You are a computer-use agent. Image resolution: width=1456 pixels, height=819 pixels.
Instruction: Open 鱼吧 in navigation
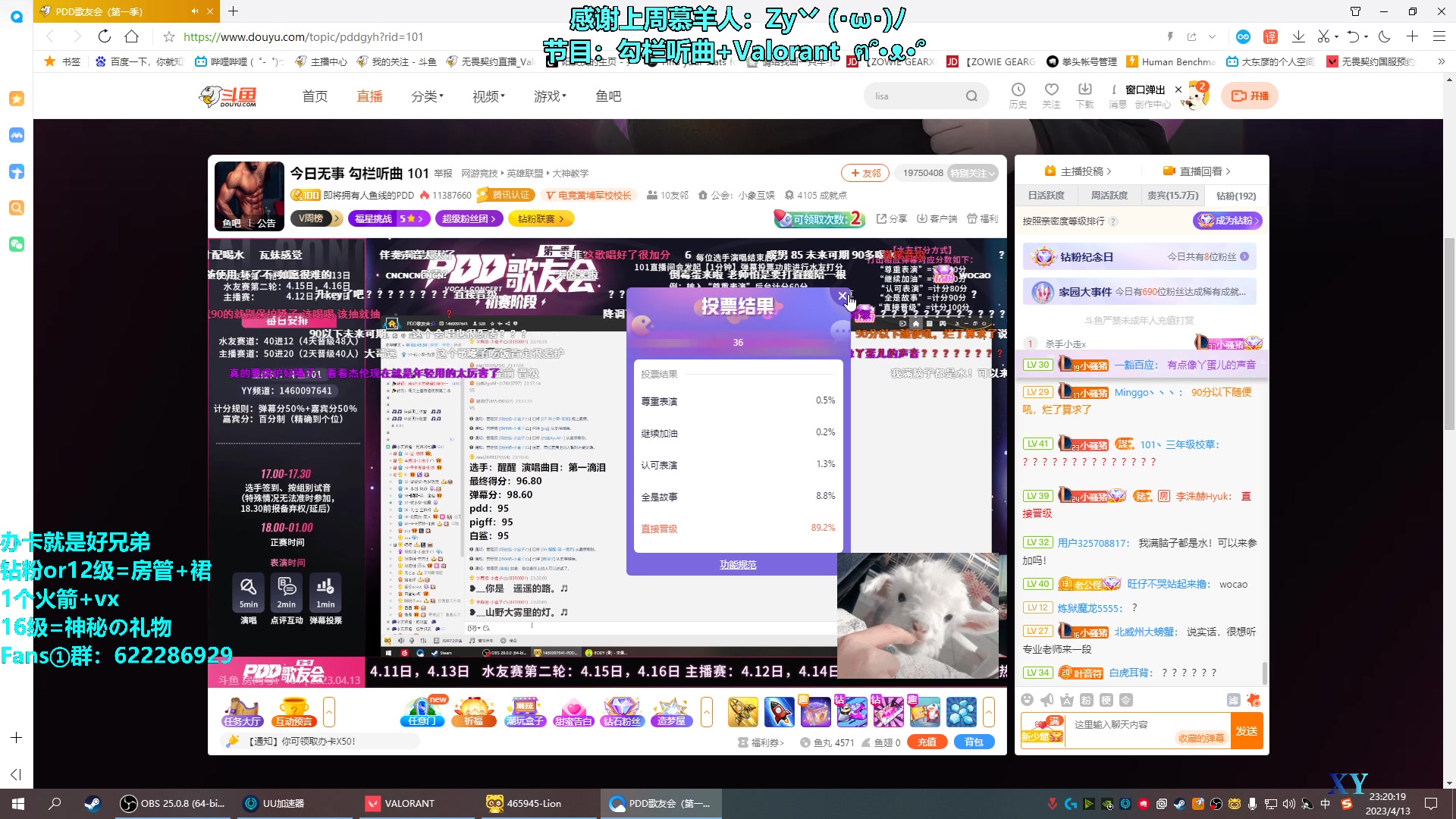coord(608,96)
